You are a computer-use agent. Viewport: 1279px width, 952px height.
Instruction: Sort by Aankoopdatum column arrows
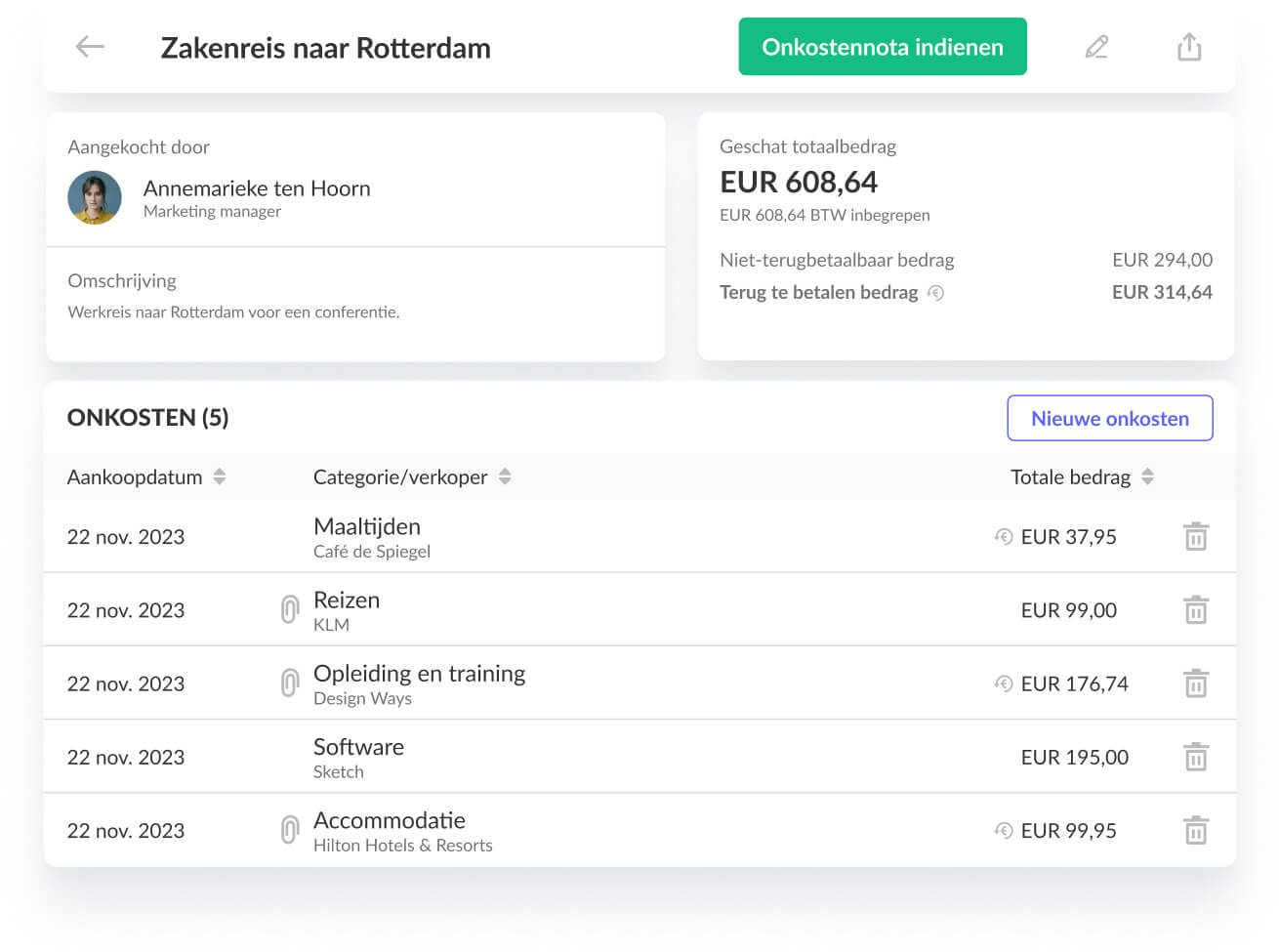220,476
